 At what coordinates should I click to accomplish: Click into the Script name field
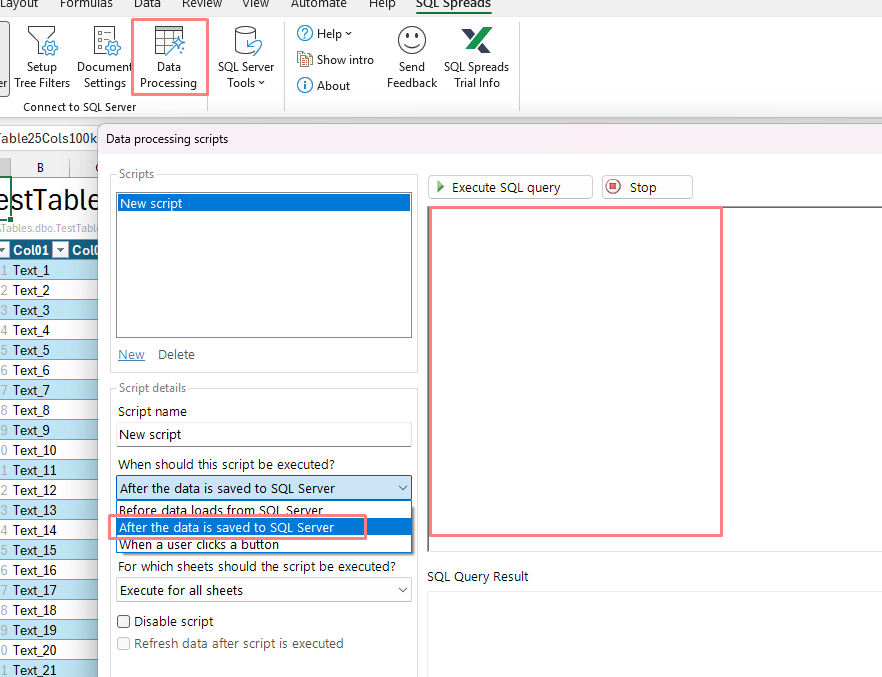pos(264,435)
